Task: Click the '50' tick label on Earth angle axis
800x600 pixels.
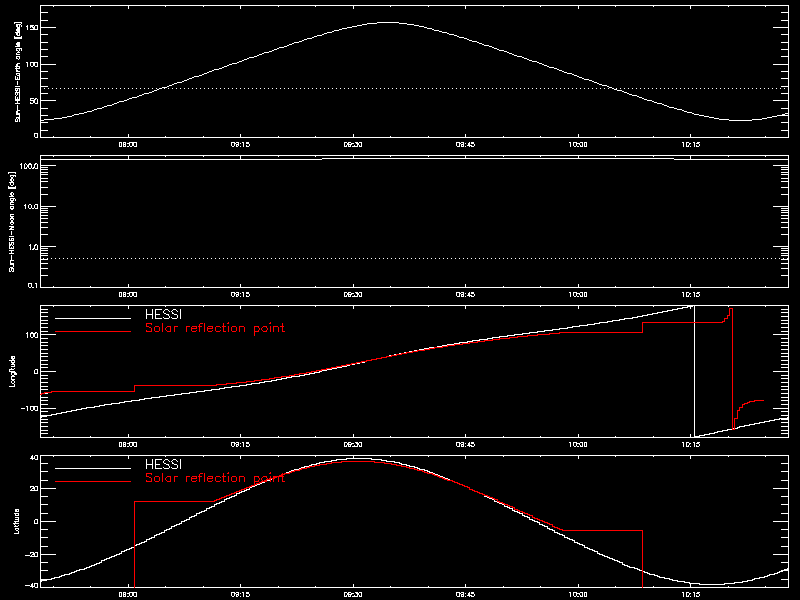Action: pyautogui.click(x=34, y=101)
